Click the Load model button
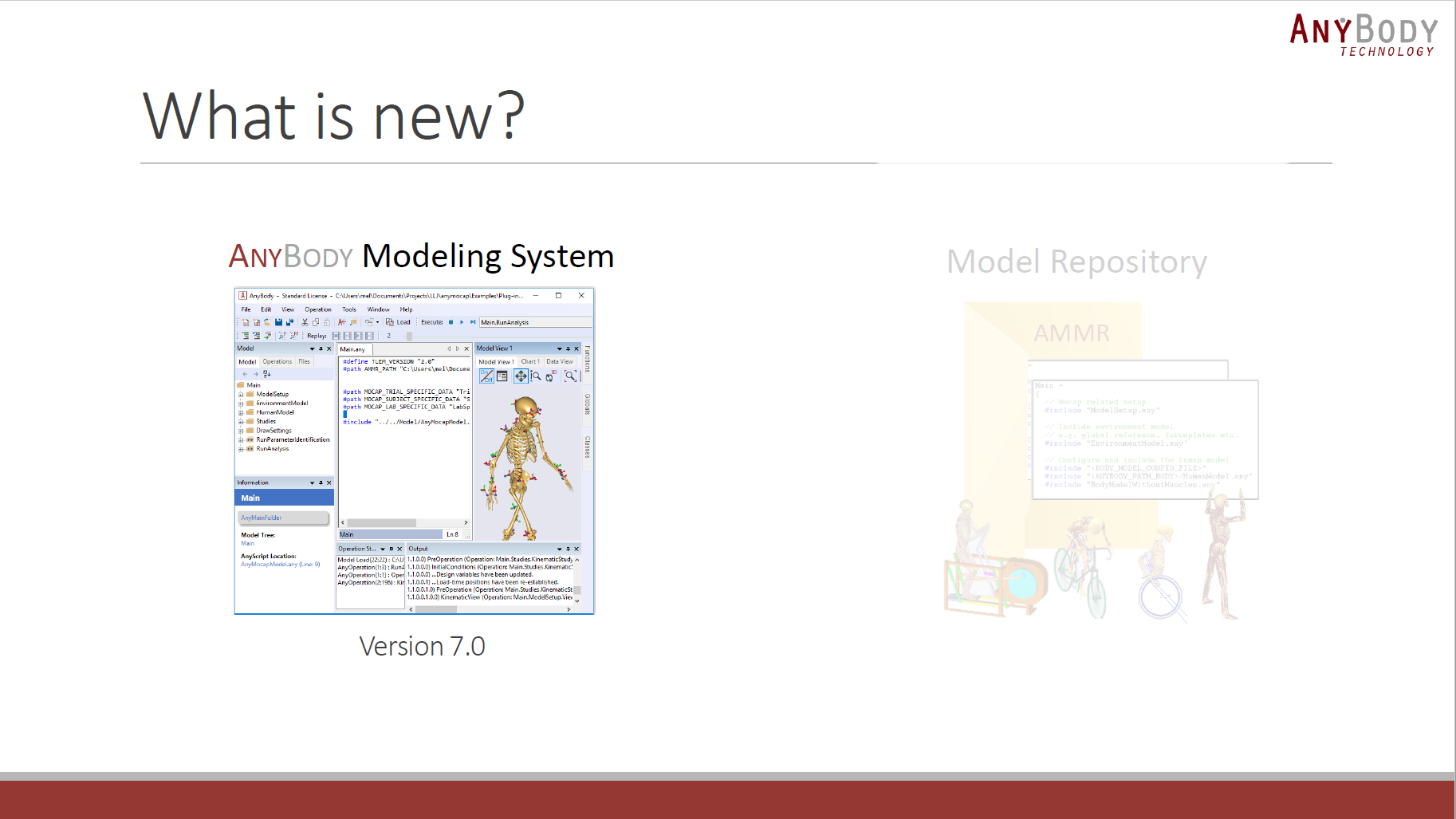The height and width of the screenshot is (819, 1456). click(x=398, y=322)
